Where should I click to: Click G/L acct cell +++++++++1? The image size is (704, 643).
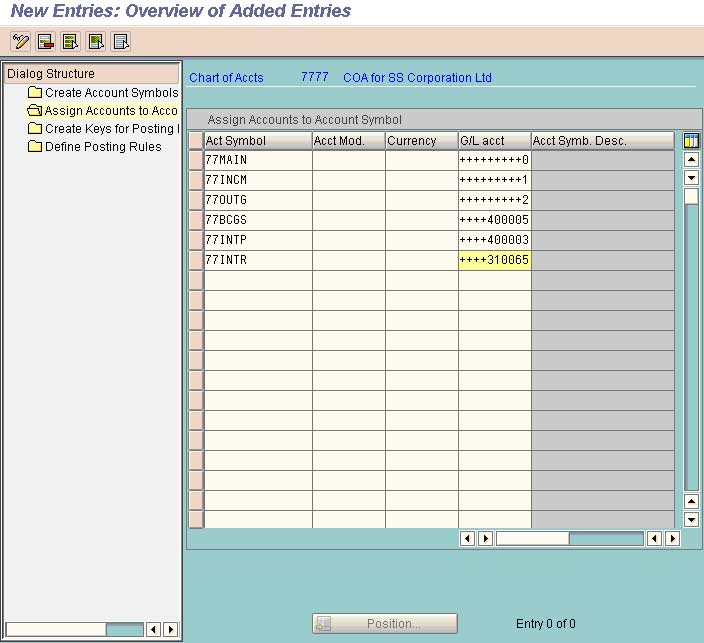(x=494, y=180)
